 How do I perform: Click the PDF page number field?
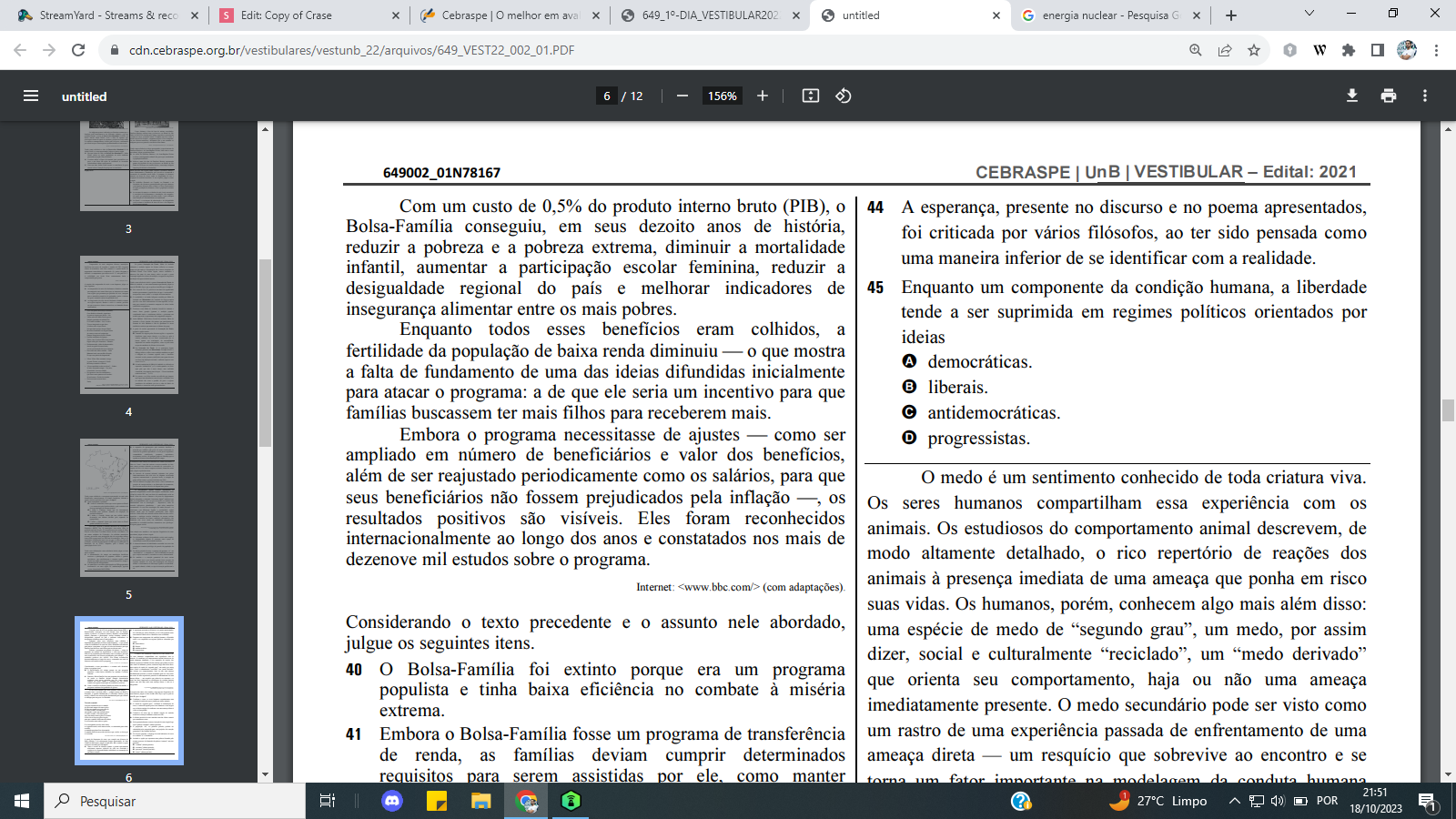607,96
